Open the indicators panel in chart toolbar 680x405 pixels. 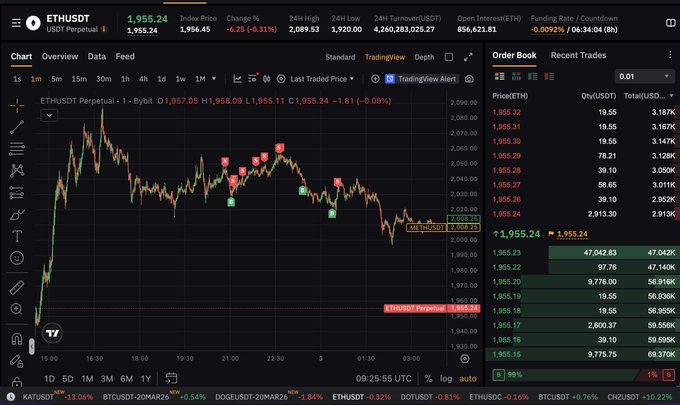(x=237, y=79)
